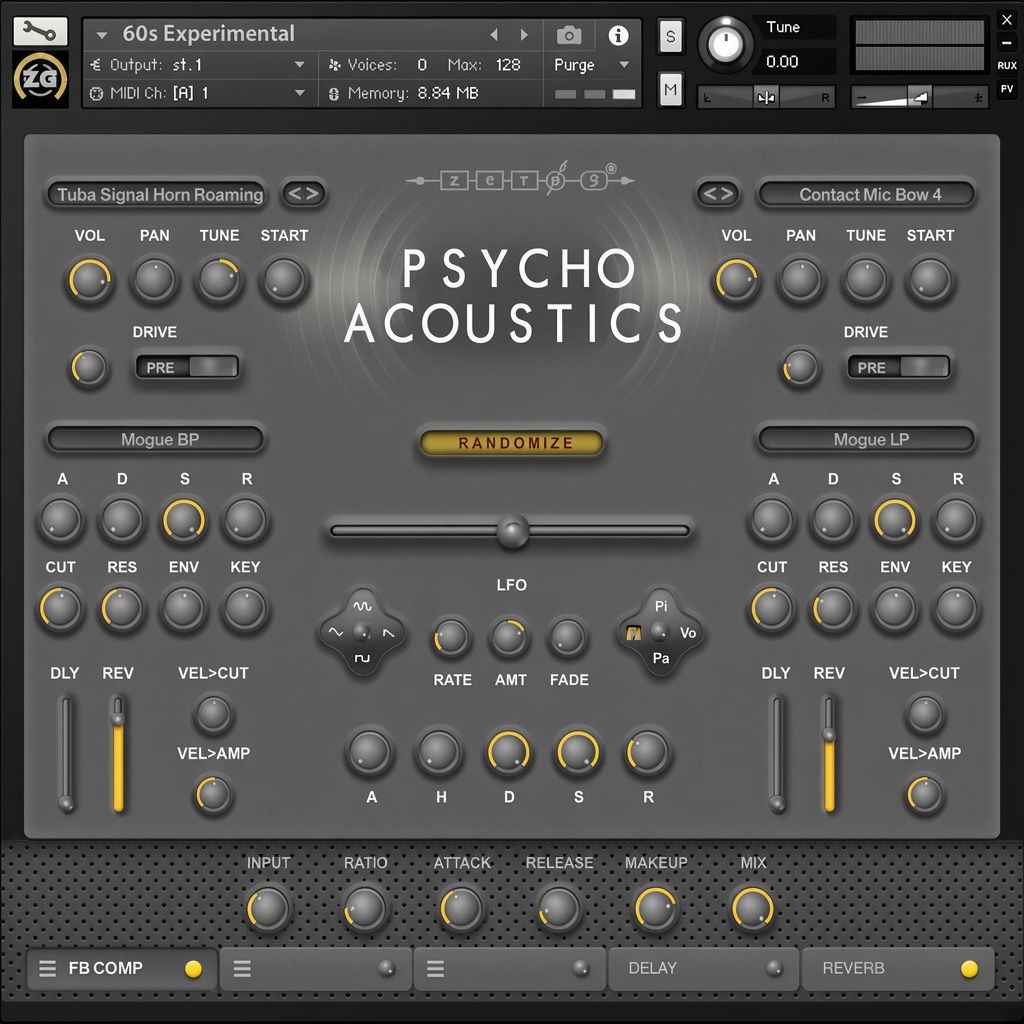Screen dimensions: 1024x1024
Task: Click the PV button in the header
Action: pos(1006,89)
